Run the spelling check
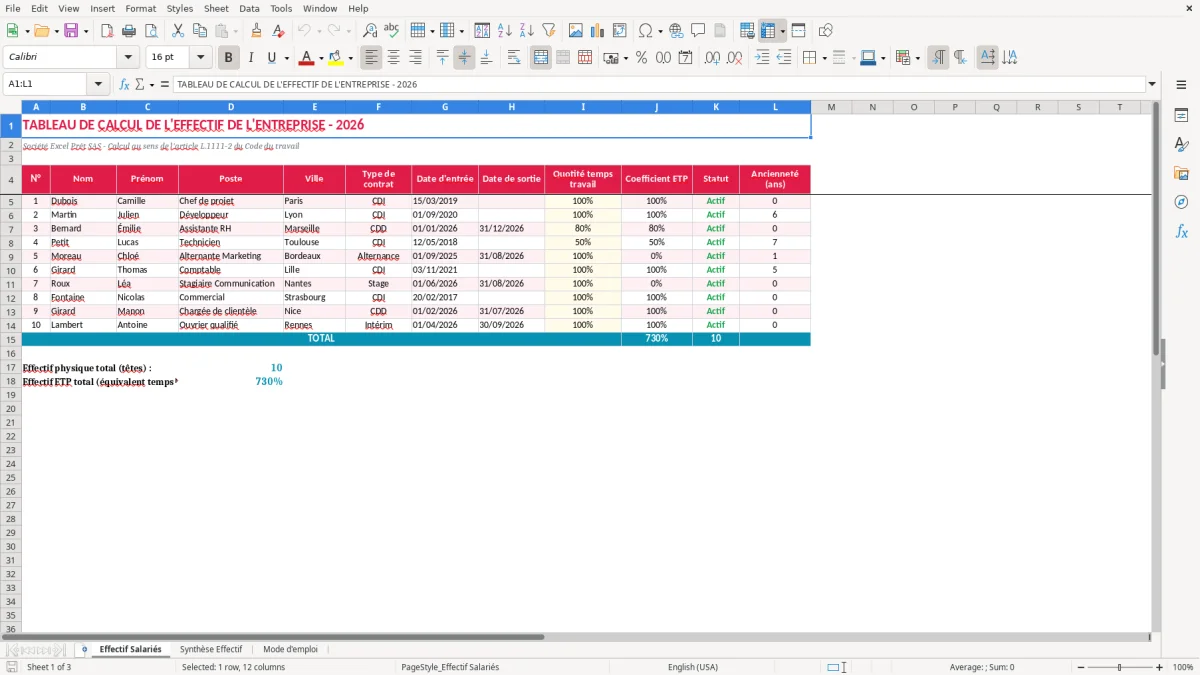1200x675 pixels. click(x=392, y=31)
